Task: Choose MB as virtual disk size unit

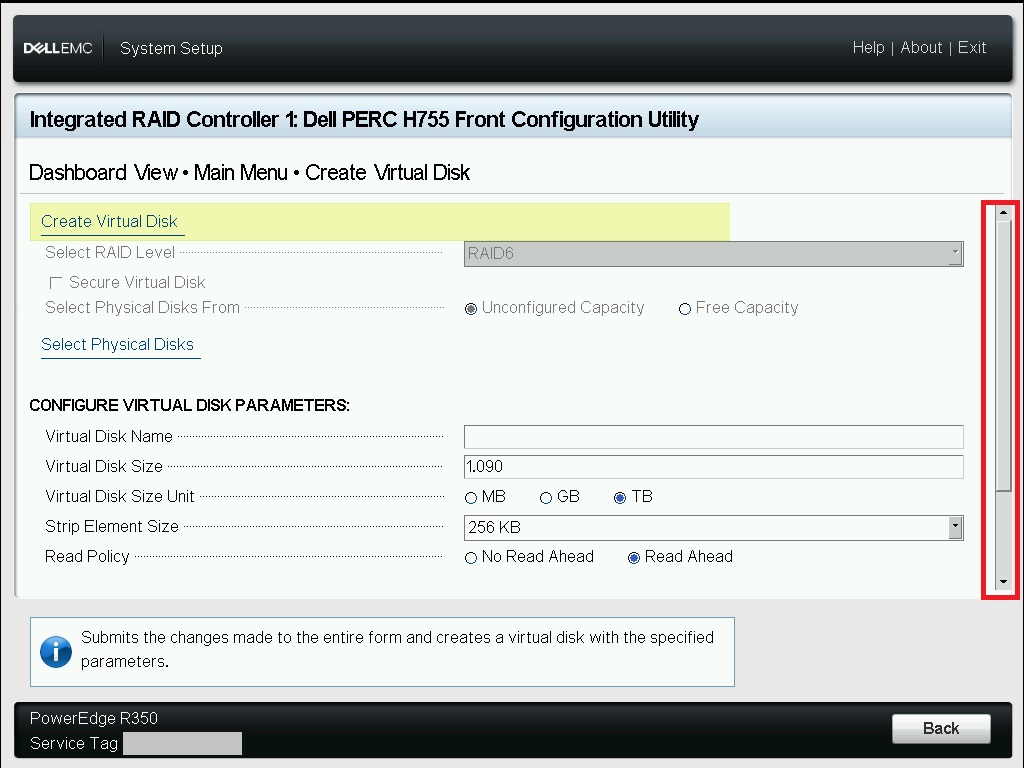Action: pos(471,498)
